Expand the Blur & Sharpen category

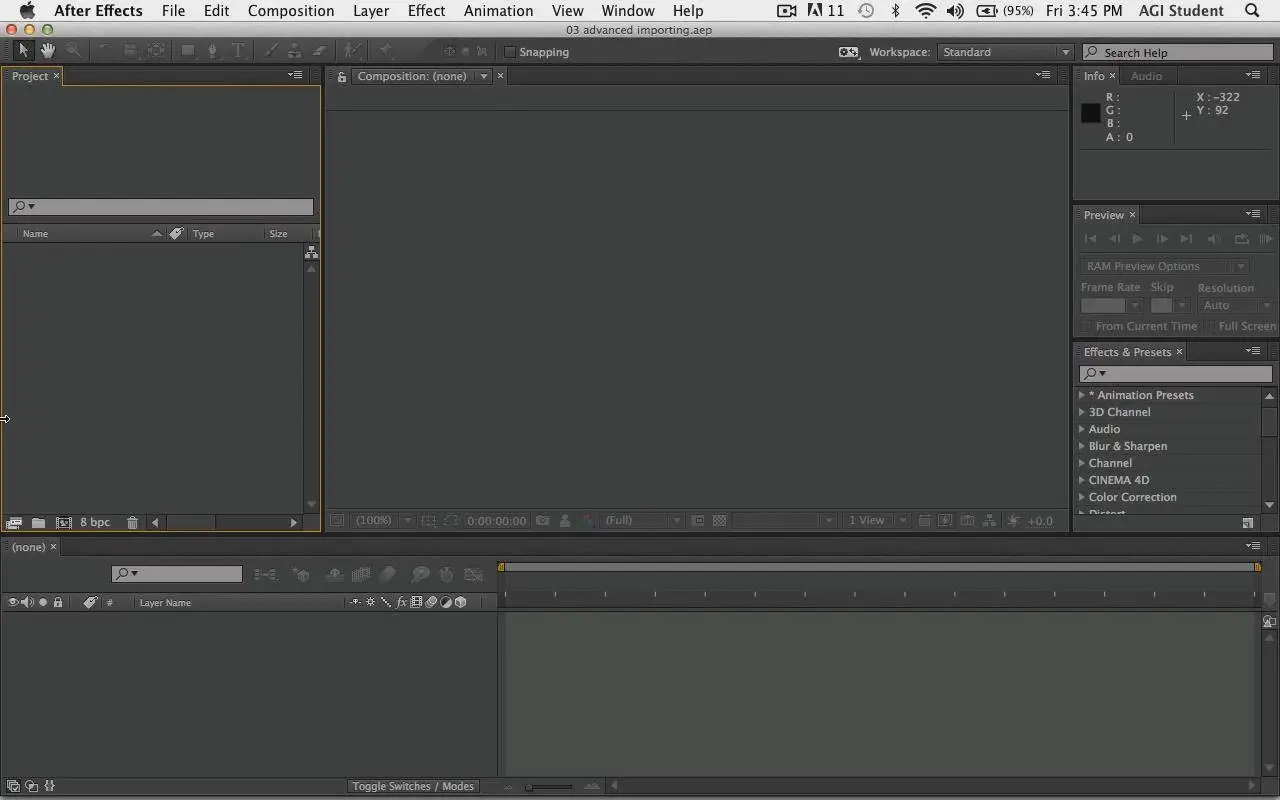point(1082,446)
